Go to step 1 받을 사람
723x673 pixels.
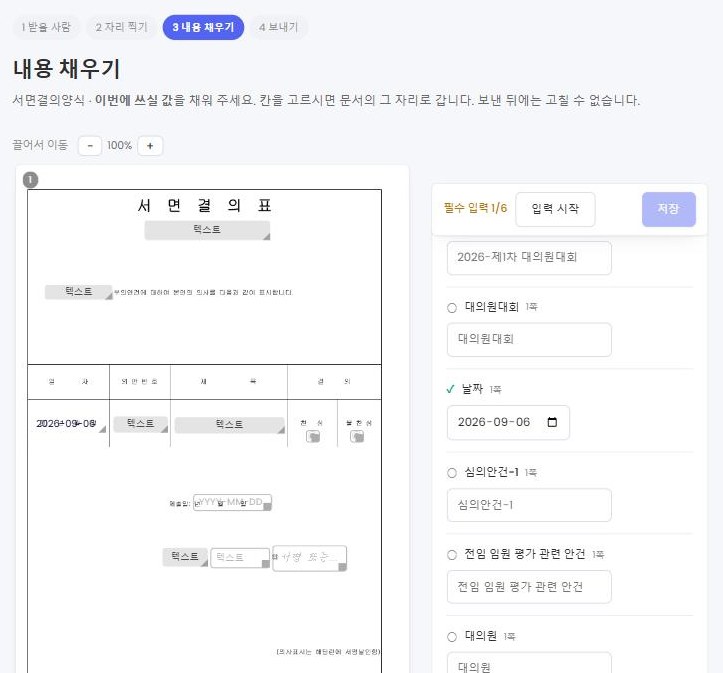(x=46, y=27)
